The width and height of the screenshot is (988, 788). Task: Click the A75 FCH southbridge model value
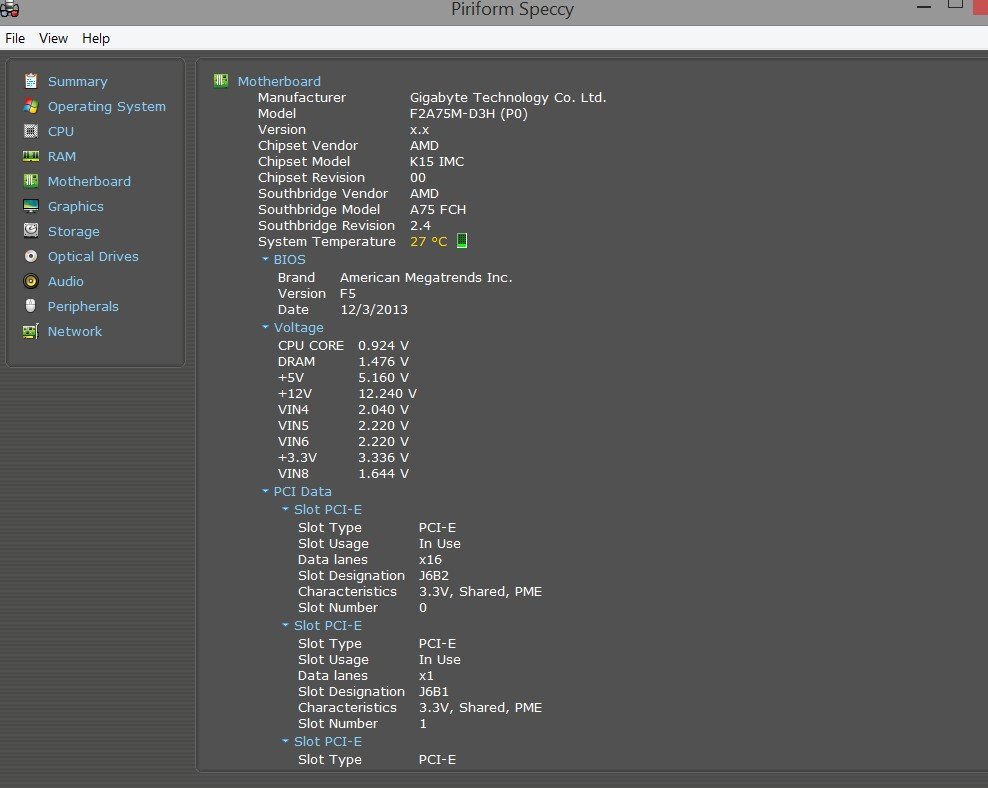click(438, 209)
